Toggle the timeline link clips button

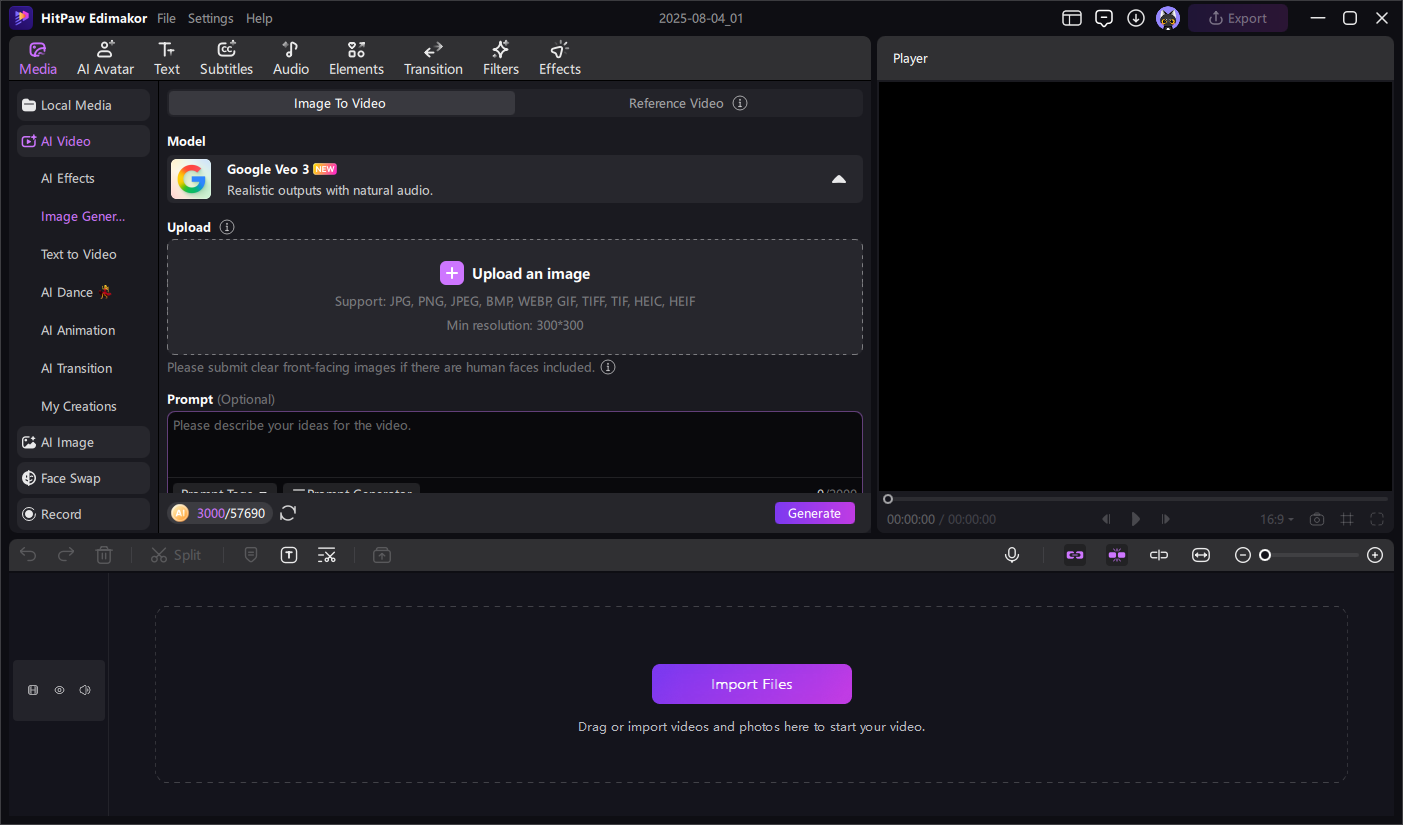pyautogui.click(x=1075, y=555)
